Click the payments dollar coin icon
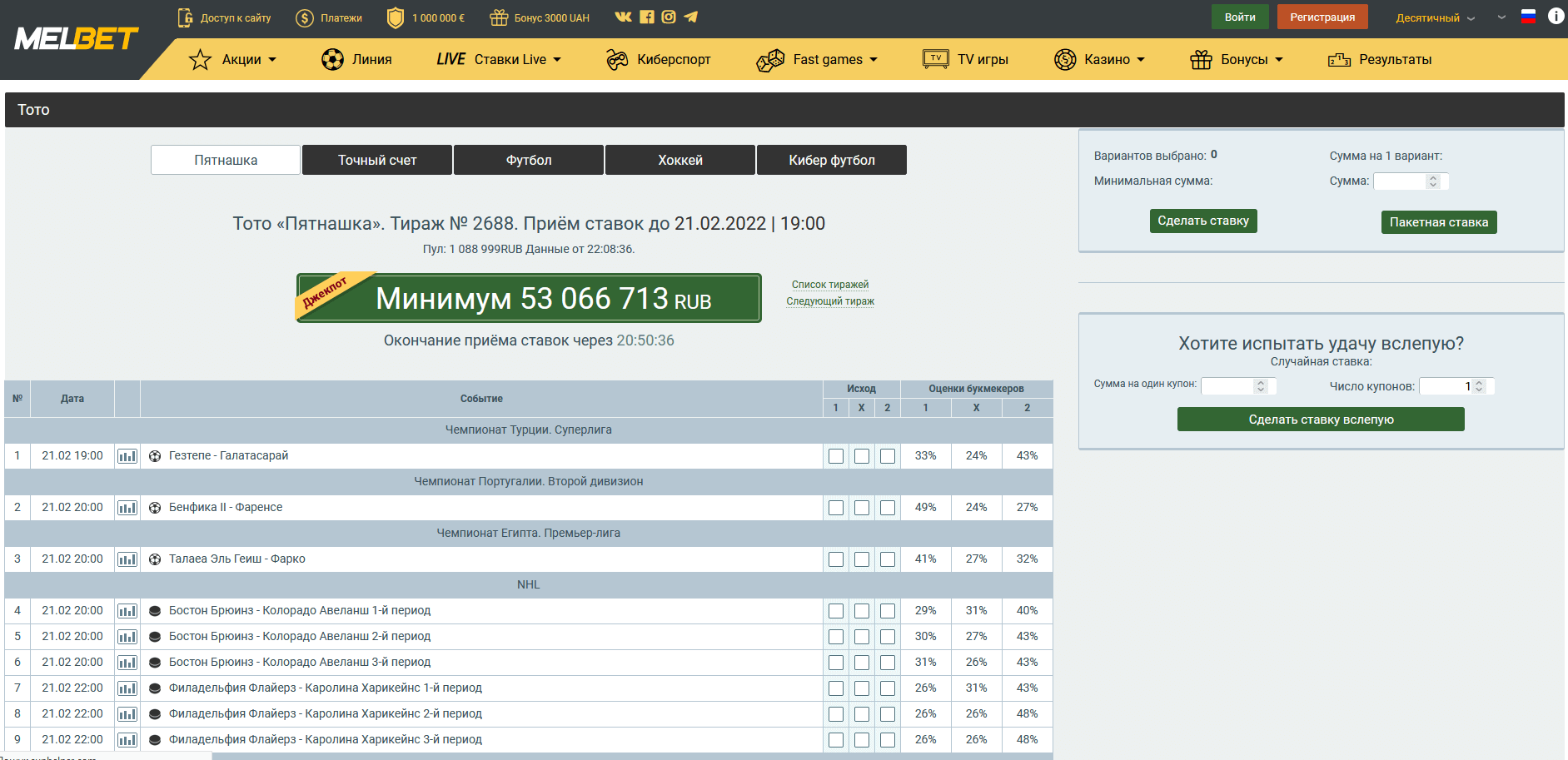The image size is (1568, 760). pyautogui.click(x=305, y=17)
